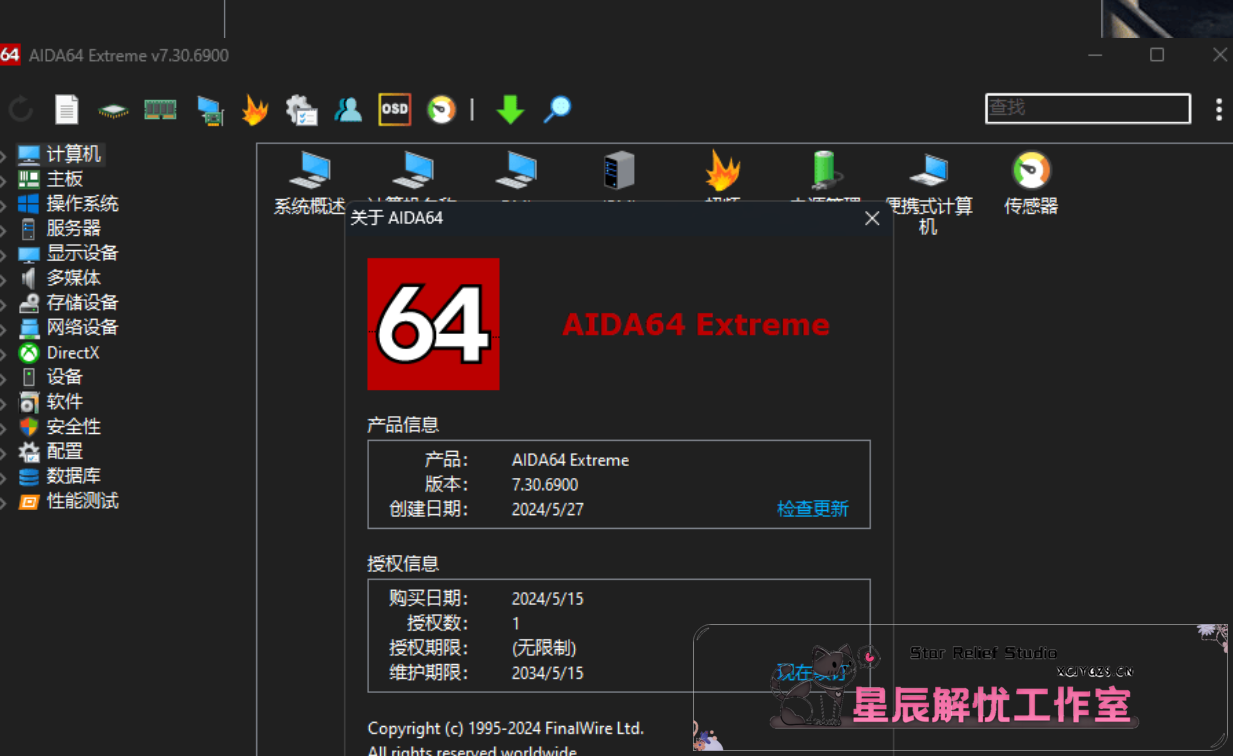The image size is (1233, 756).
Task: Click the monitor and network card toolbar icon
Action: [x=209, y=110]
